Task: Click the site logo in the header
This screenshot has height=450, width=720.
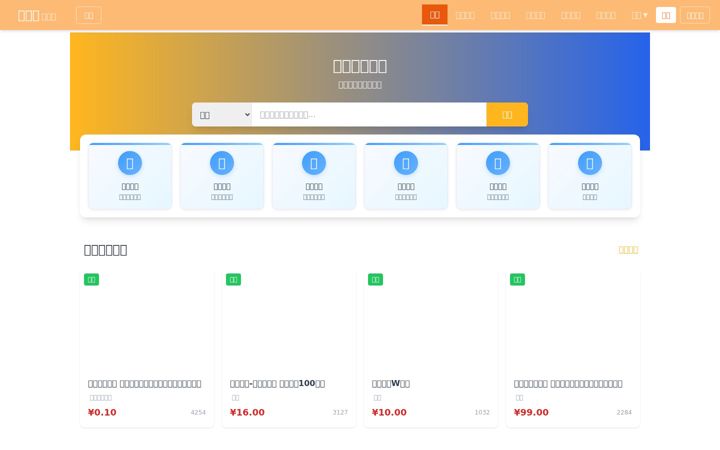Action: 37,16
